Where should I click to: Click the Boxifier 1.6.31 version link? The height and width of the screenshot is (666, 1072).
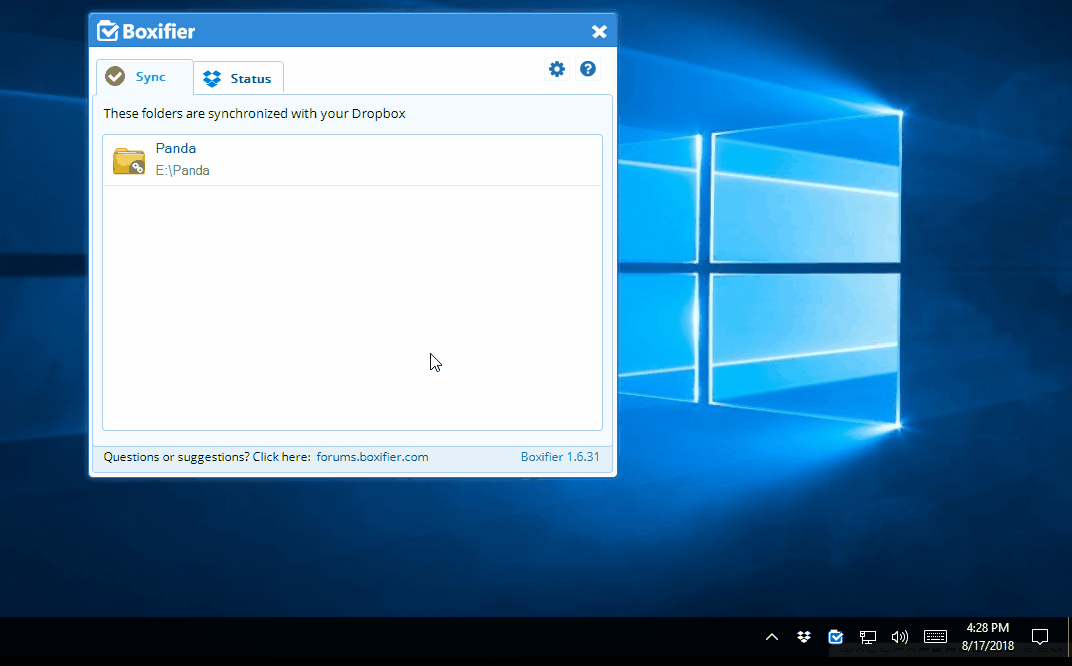[559, 457]
